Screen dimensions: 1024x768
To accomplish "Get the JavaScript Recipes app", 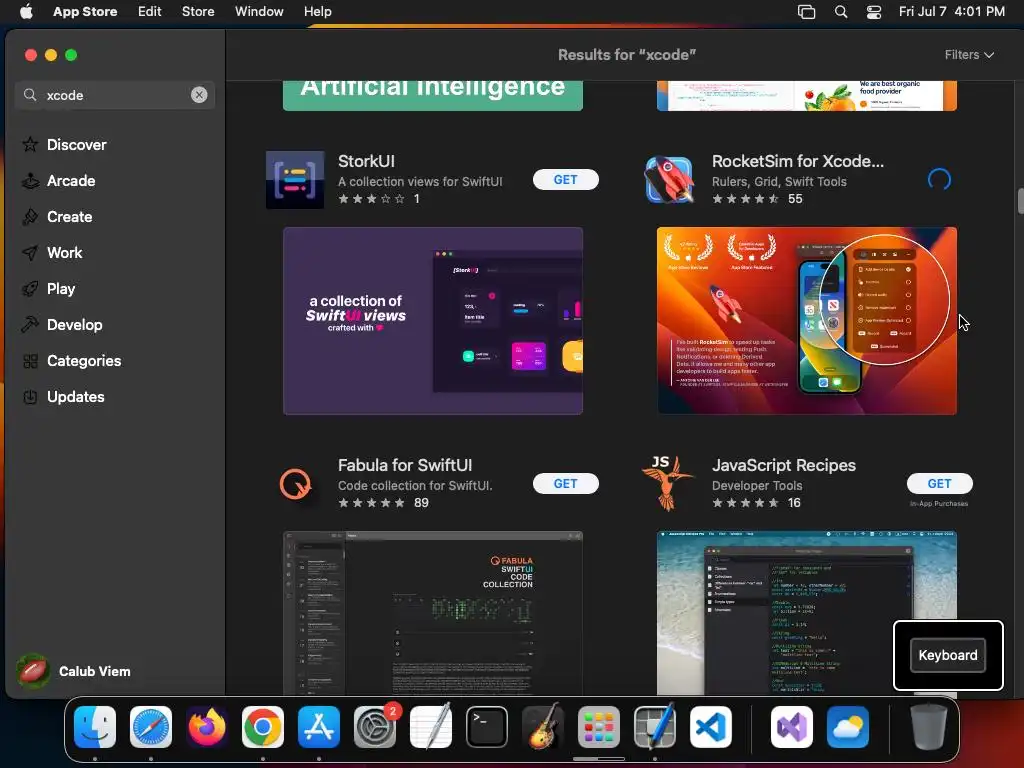I will click(939, 483).
